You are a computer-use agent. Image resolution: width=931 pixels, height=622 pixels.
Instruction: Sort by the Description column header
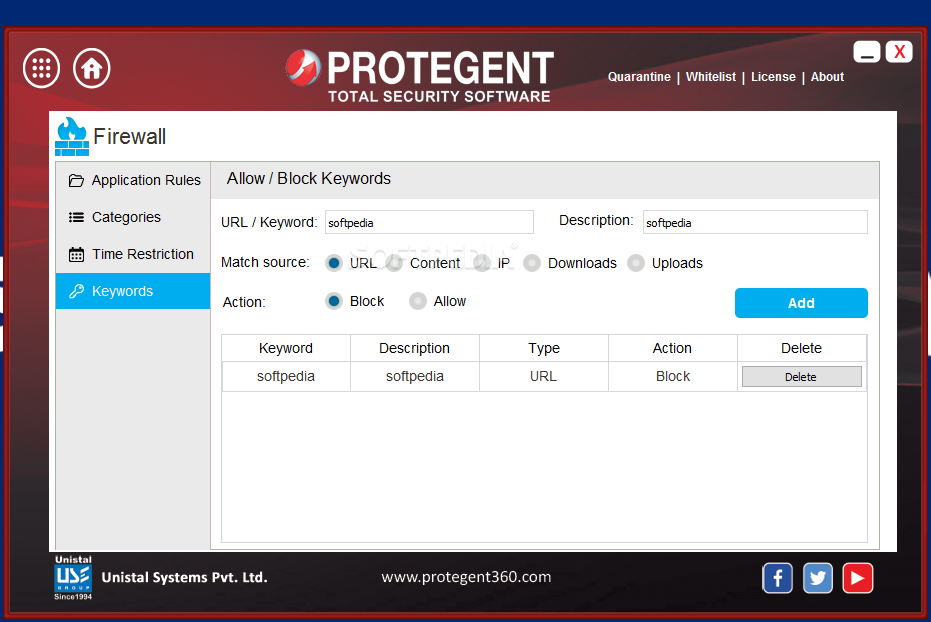(414, 348)
